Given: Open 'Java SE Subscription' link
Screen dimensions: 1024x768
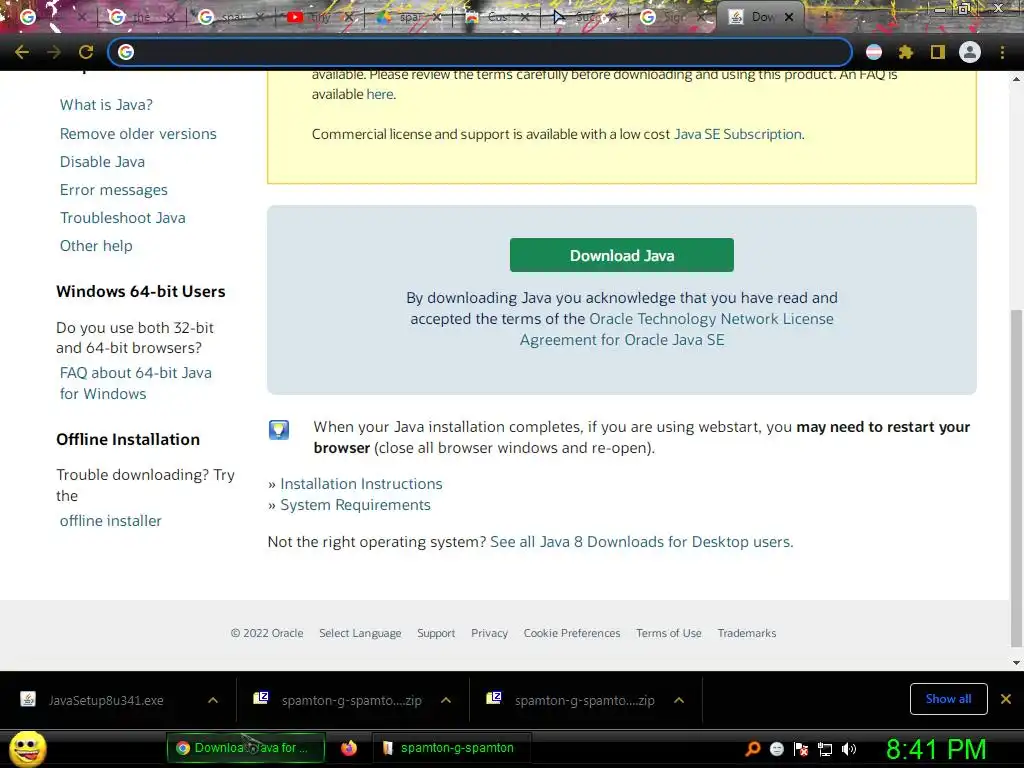Looking at the screenshot, I should click(738, 134).
